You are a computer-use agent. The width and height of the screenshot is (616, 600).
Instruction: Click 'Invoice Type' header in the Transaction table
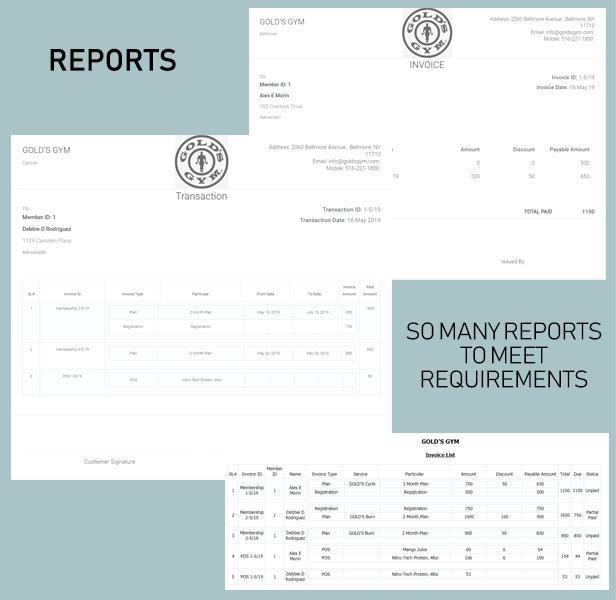(132, 294)
